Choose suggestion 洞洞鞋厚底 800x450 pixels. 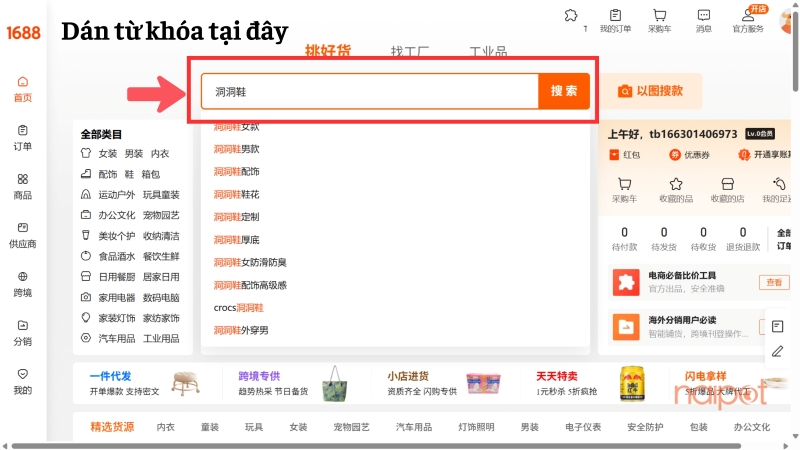pyautogui.click(x=236, y=240)
